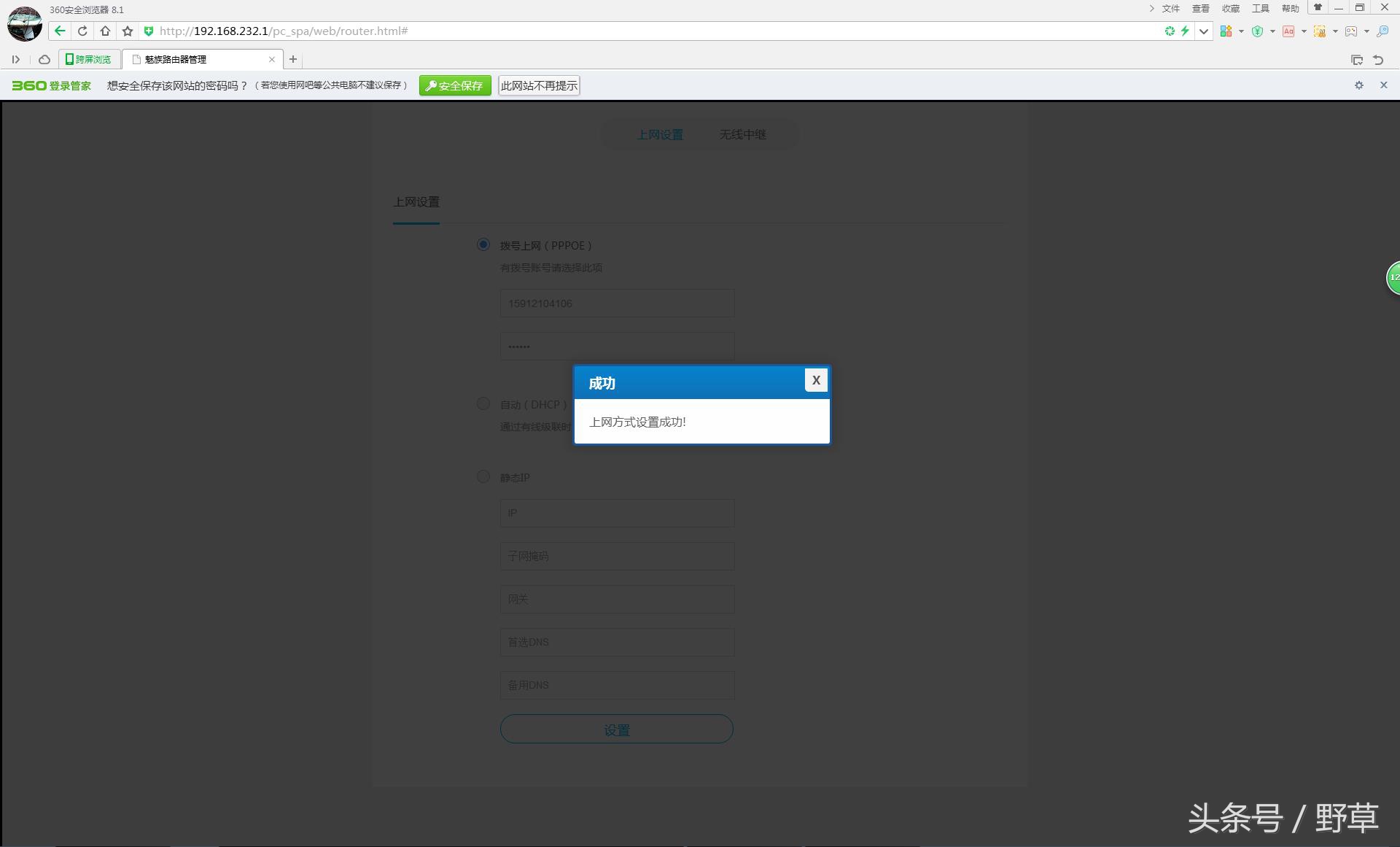Image resolution: width=1400 pixels, height=847 pixels.
Task: Click 此网站不再提示 button
Action: click(539, 85)
